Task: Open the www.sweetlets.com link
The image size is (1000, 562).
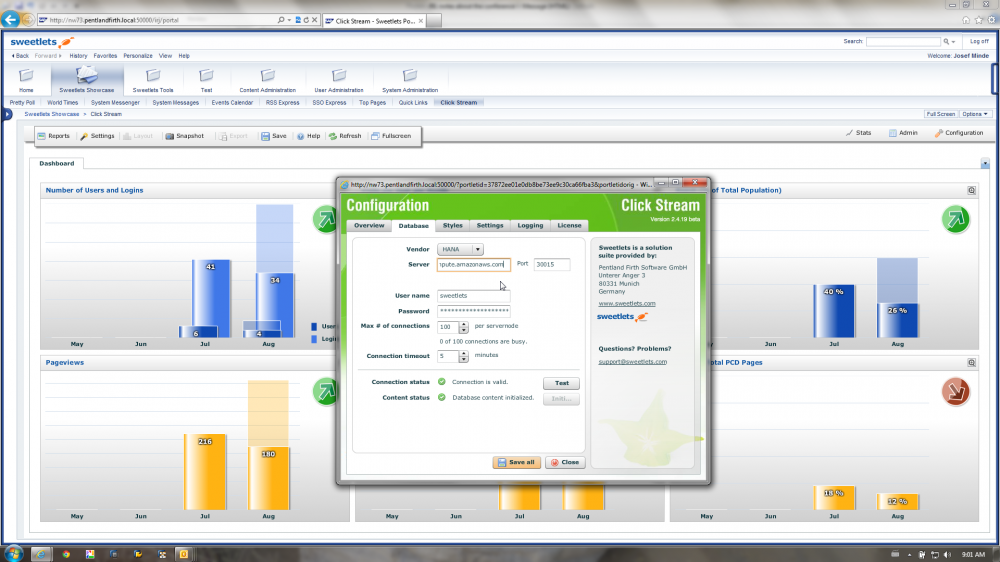Action: pos(627,304)
